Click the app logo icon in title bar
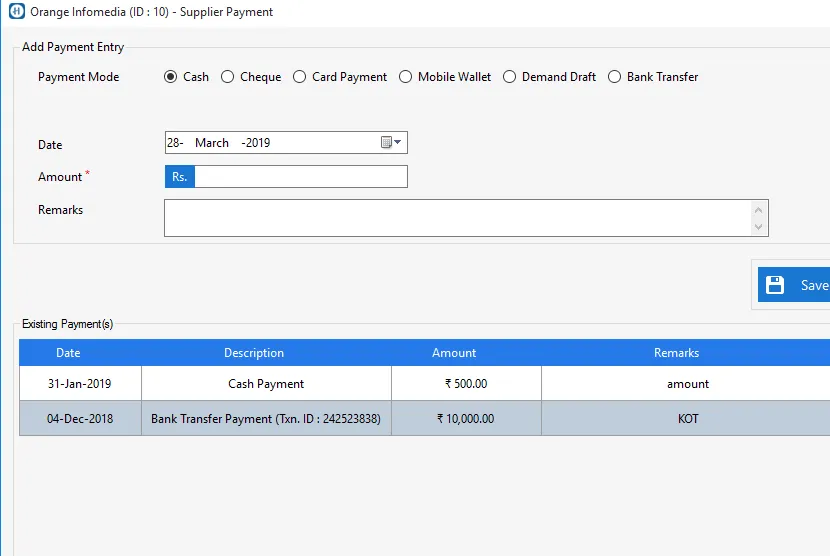Screen dimensions: 830x556 coord(15,12)
